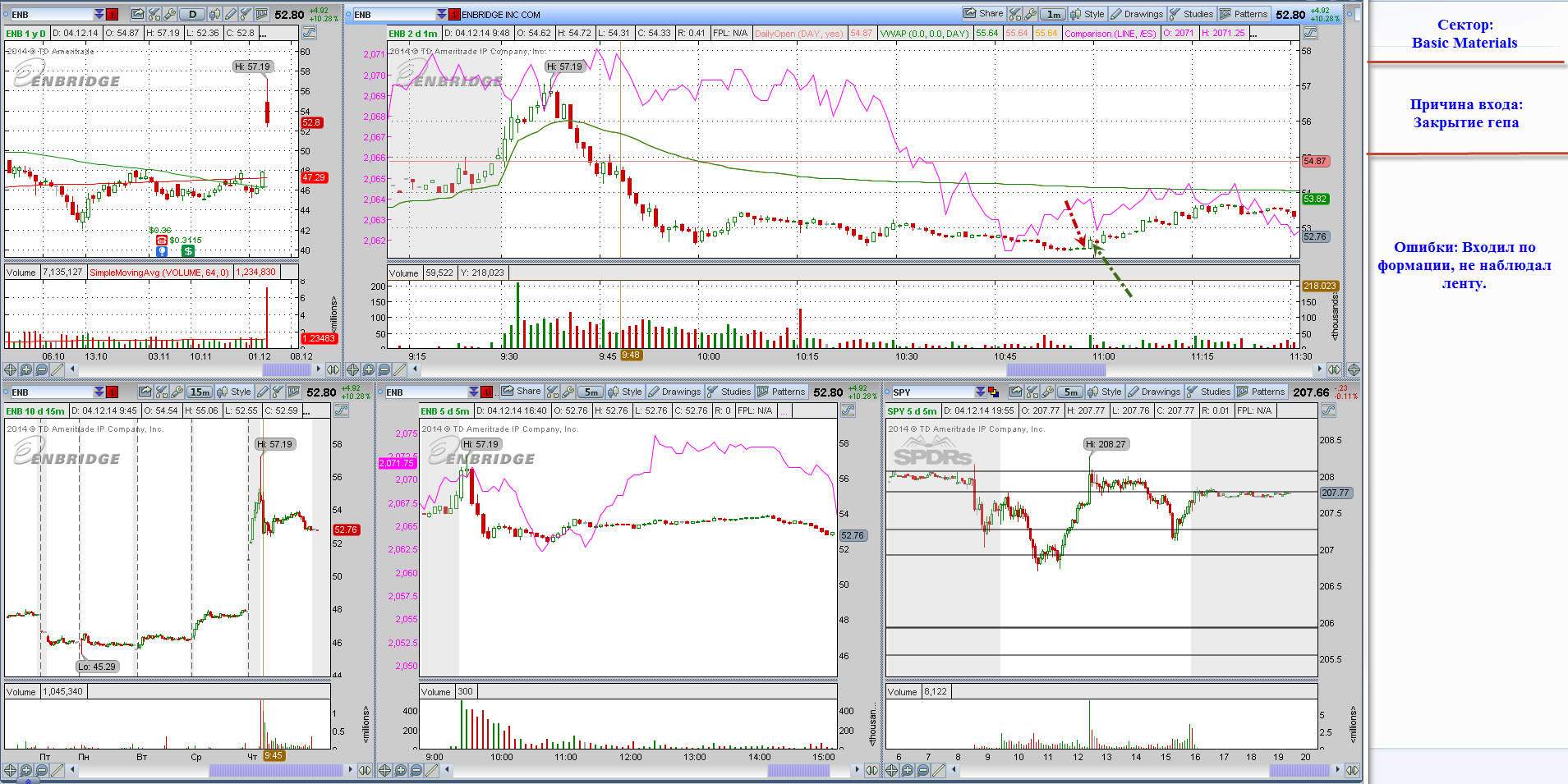Screen dimensions: 1568x784
Task: Click the daily chart horizontal scrollbar thumb
Action: click(x=287, y=369)
